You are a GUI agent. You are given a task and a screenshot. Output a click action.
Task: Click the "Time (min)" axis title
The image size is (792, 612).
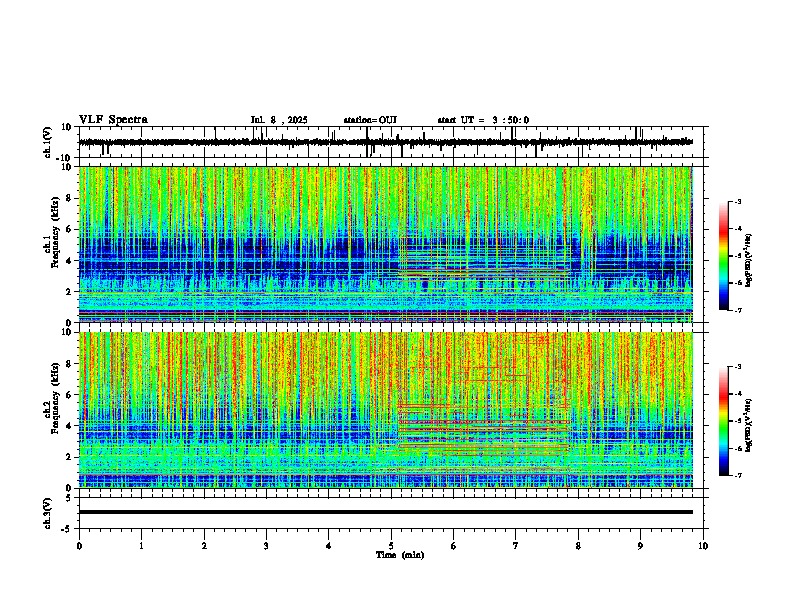400,555
